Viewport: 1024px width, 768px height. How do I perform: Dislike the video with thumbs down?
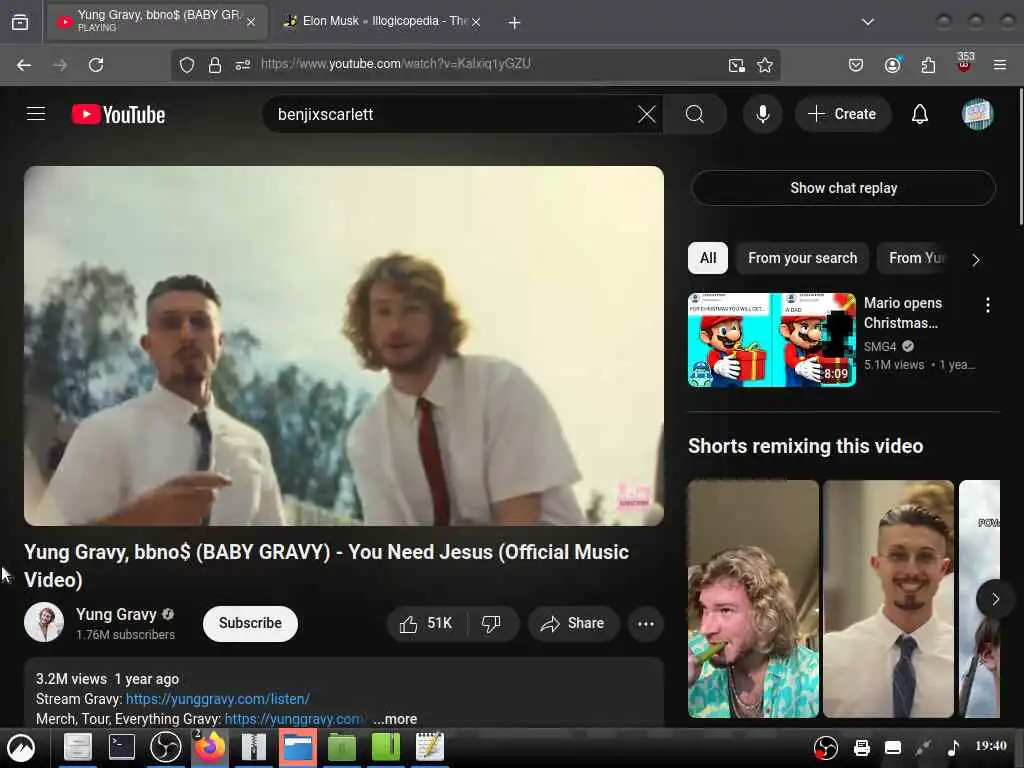[x=492, y=624]
